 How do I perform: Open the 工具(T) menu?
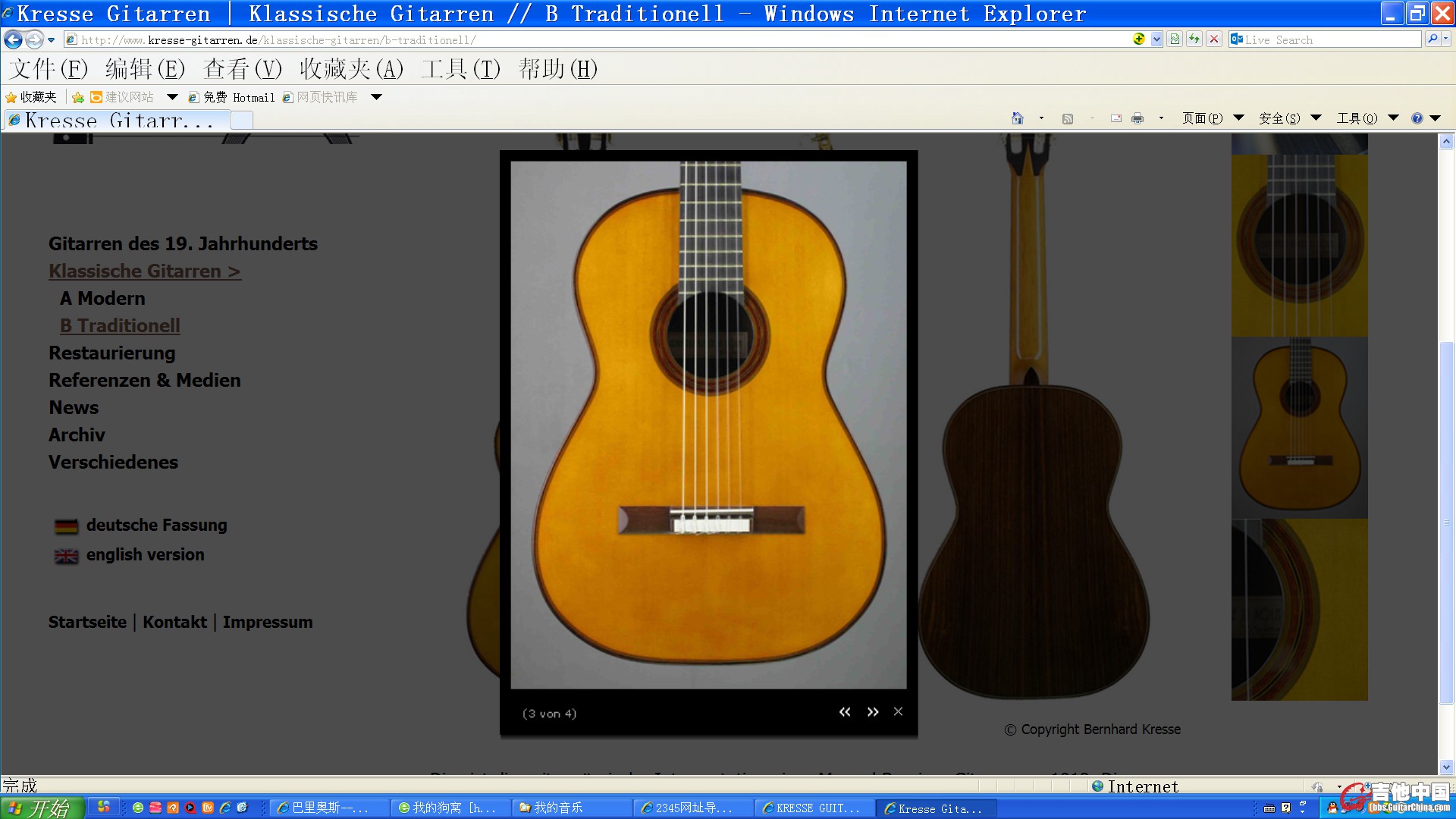461,69
